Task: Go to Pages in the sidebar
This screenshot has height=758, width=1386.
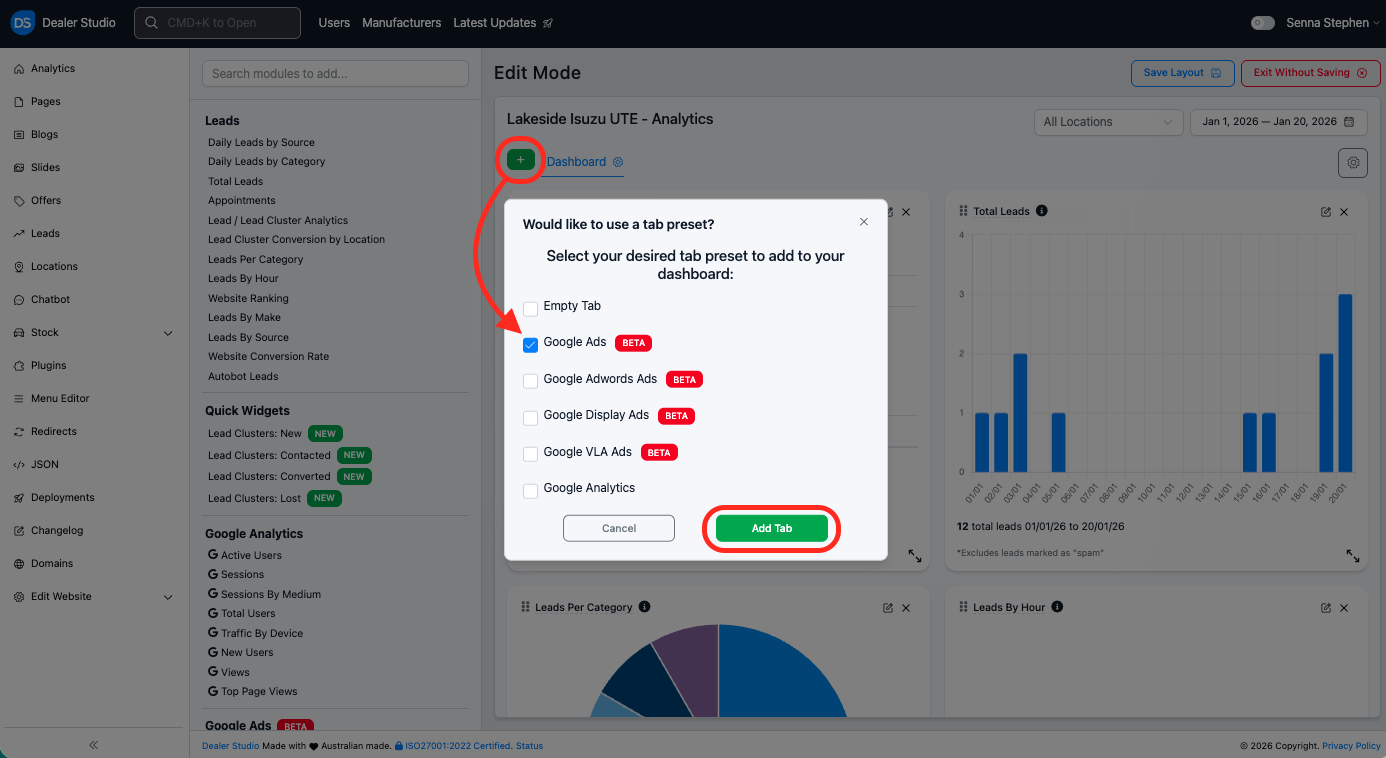Action: coord(45,102)
